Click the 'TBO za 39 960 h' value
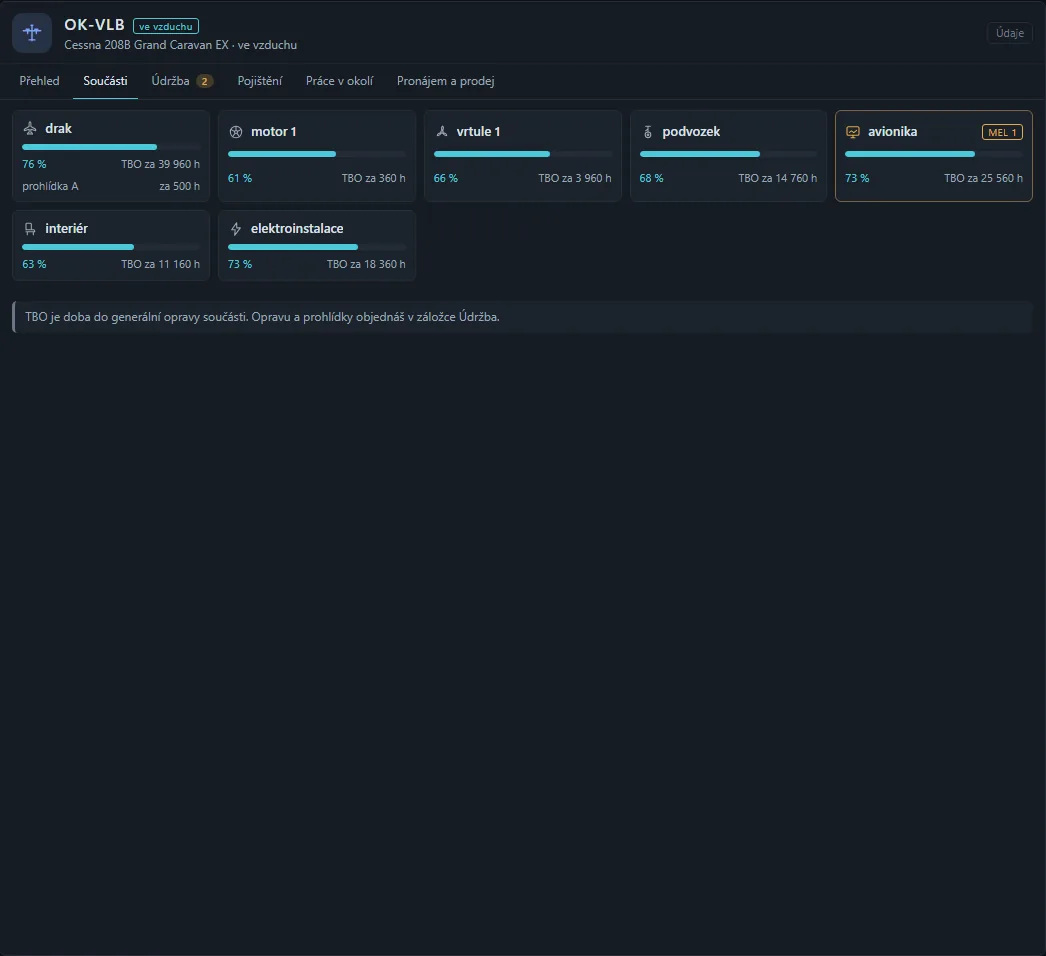The width and height of the screenshot is (1046, 956). point(160,164)
